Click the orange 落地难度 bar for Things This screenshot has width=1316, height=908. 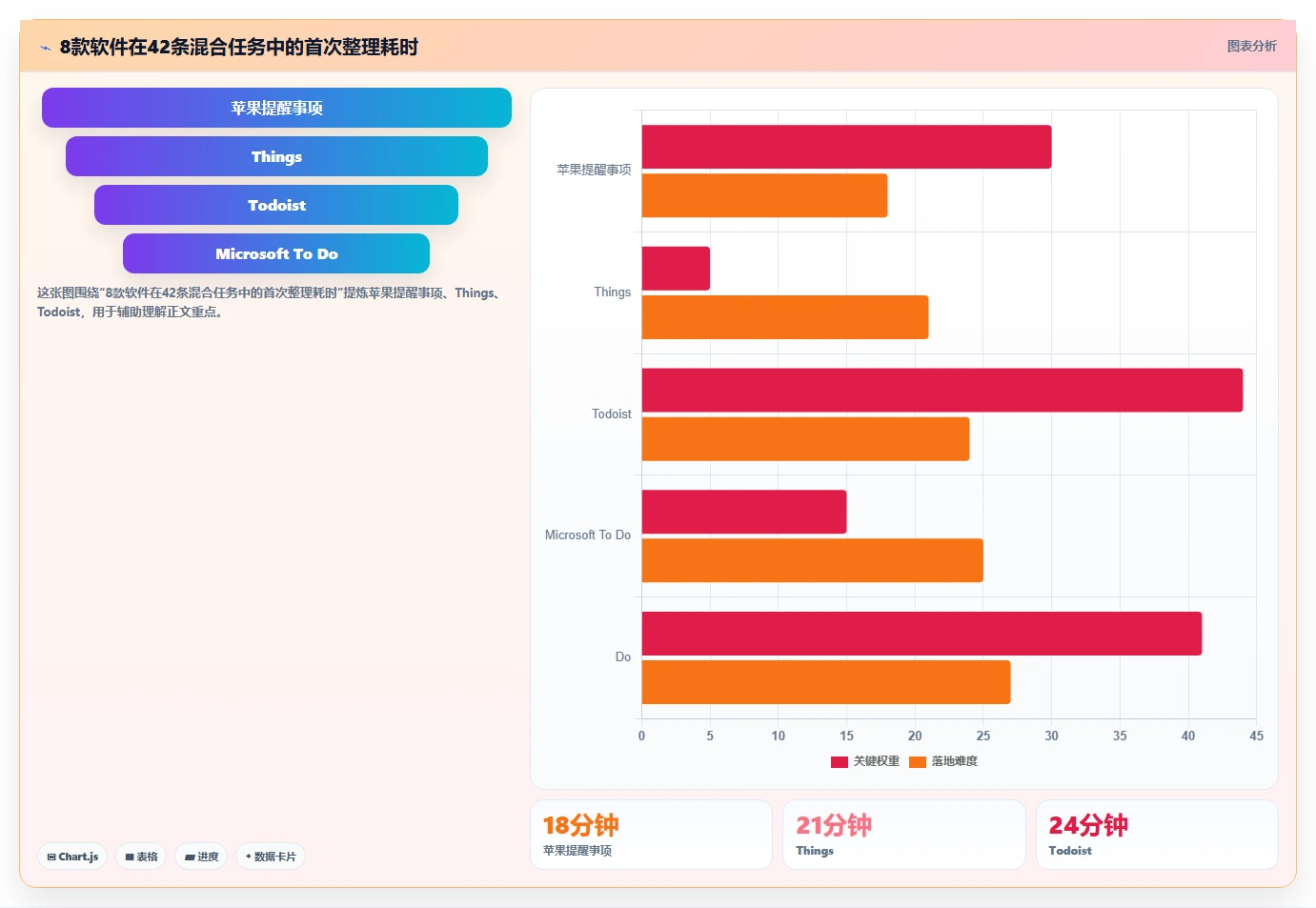(785, 317)
